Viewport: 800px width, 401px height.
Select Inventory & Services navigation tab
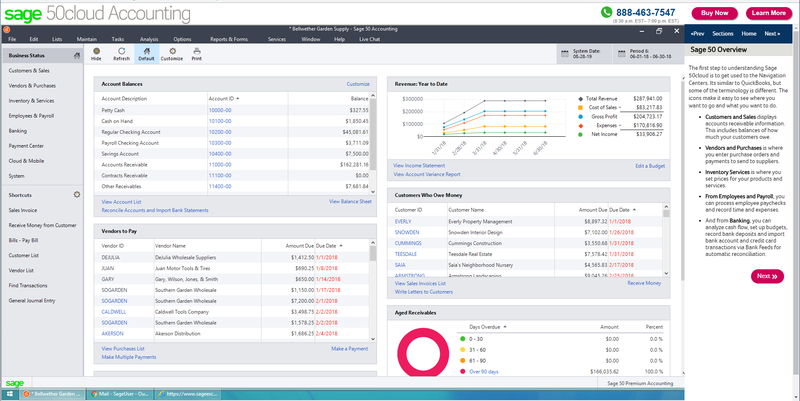[31, 101]
